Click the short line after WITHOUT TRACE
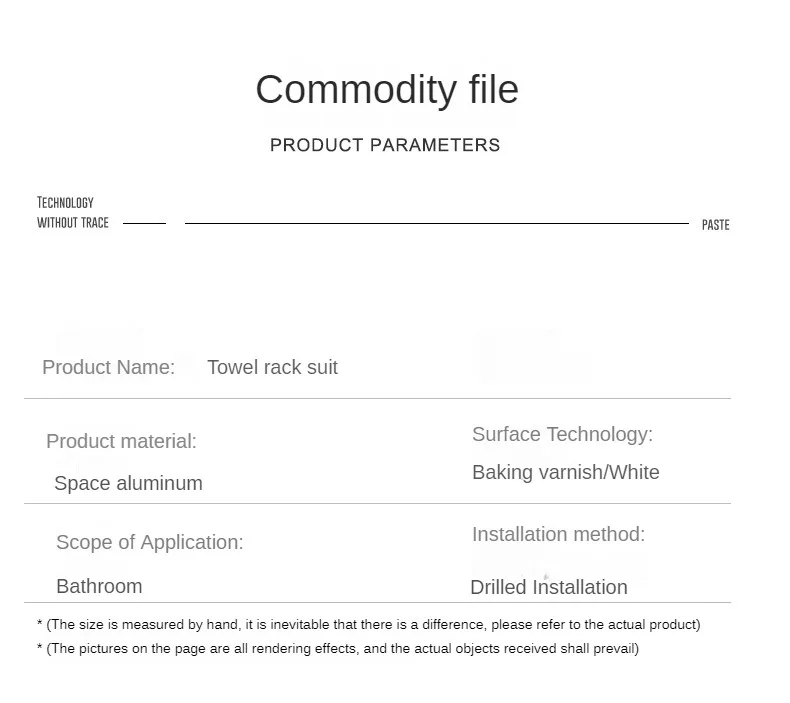This screenshot has height=703, width=790. click(145, 223)
